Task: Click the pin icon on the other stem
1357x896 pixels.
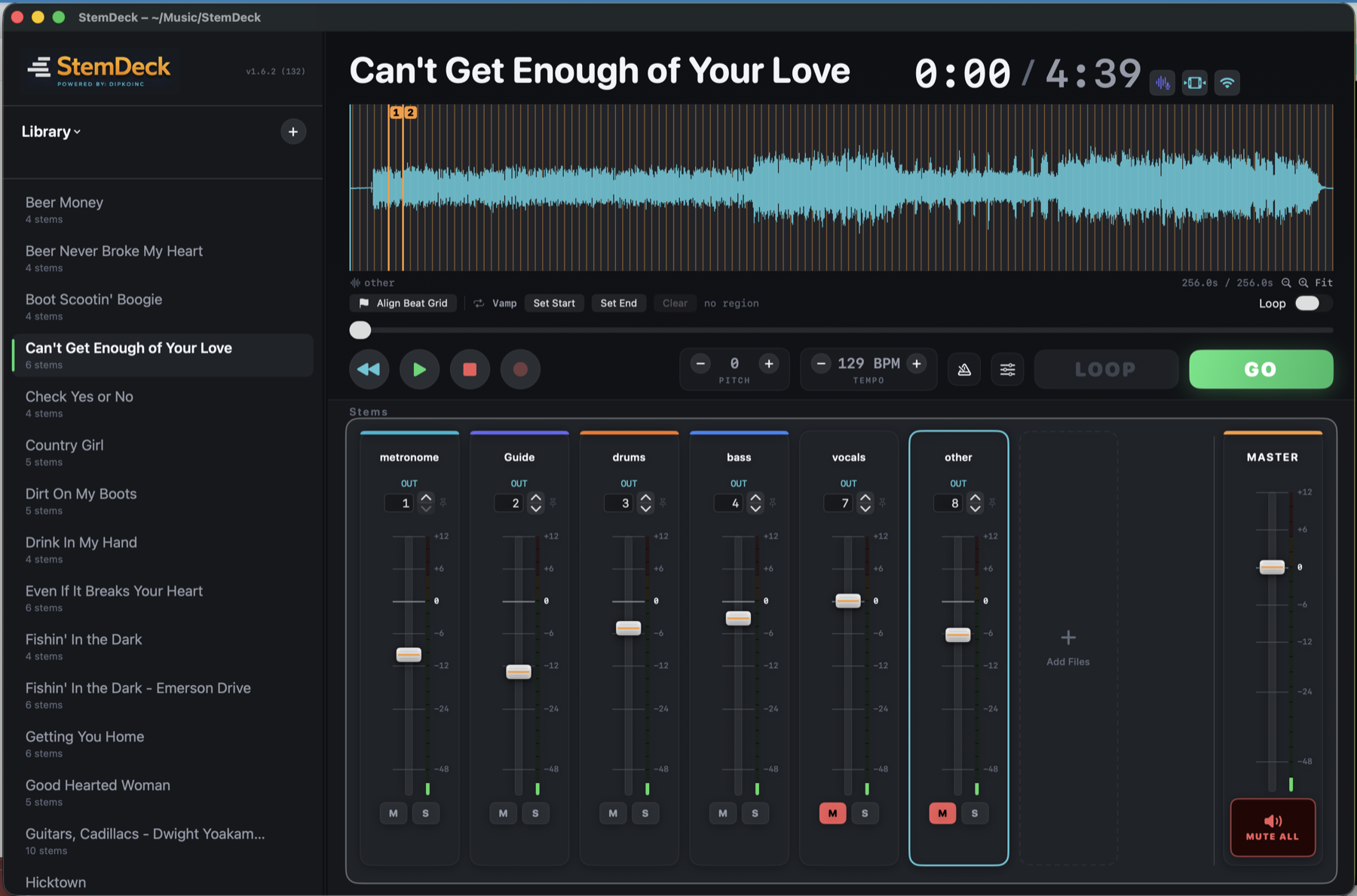Action: [993, 503]
